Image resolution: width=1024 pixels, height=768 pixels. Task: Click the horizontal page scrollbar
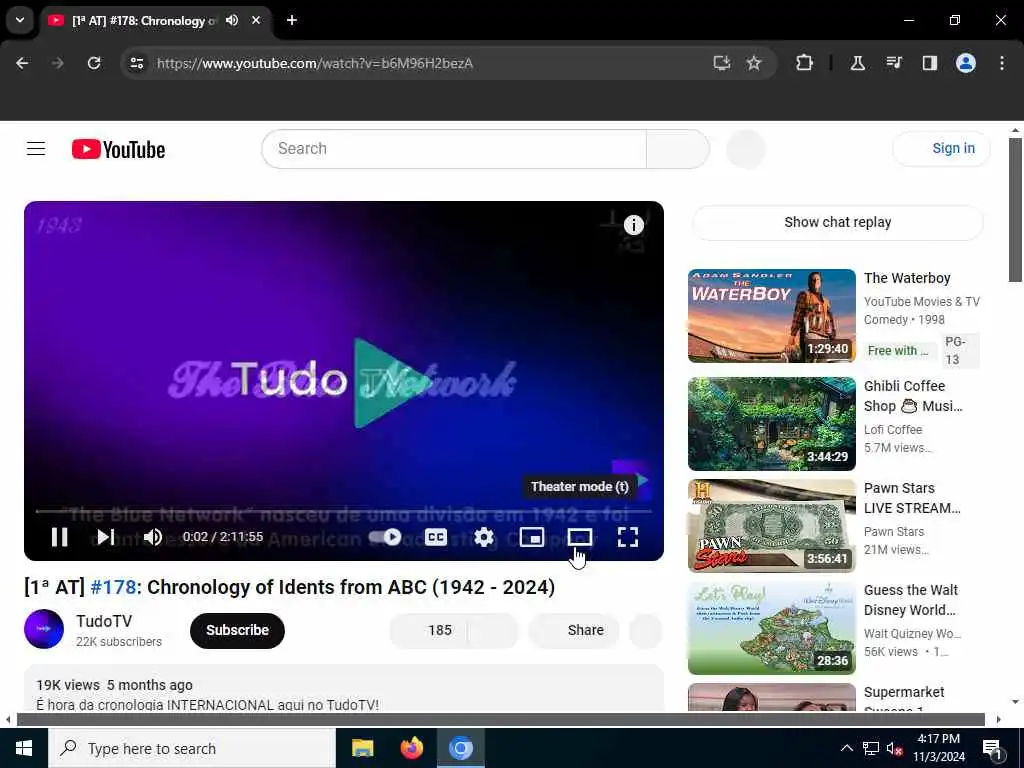pyautogui.click(x=500, y=719)
